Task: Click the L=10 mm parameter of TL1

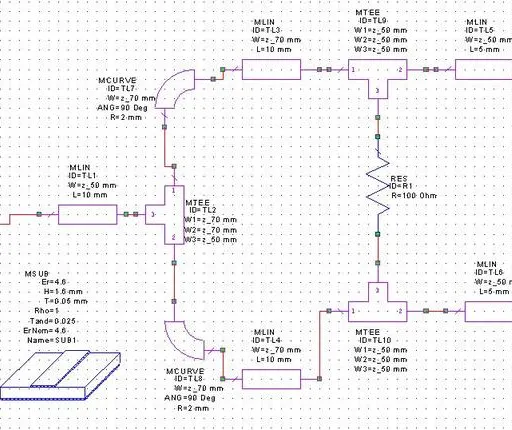Action: [90, 195]
